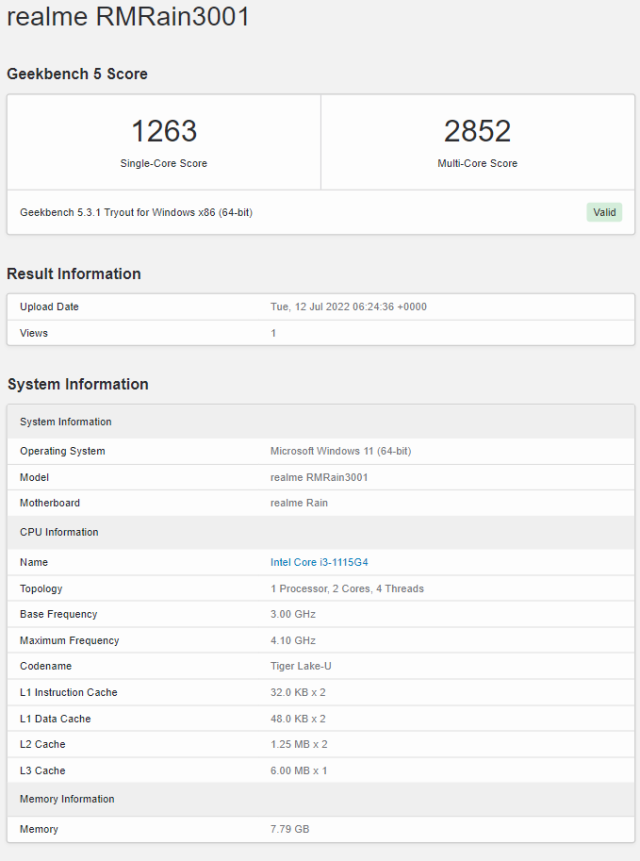Image resolution: width=640 pixels, height=861 pixels.
Task: Click the bold System Information section heading
Action: pos(78,384)
